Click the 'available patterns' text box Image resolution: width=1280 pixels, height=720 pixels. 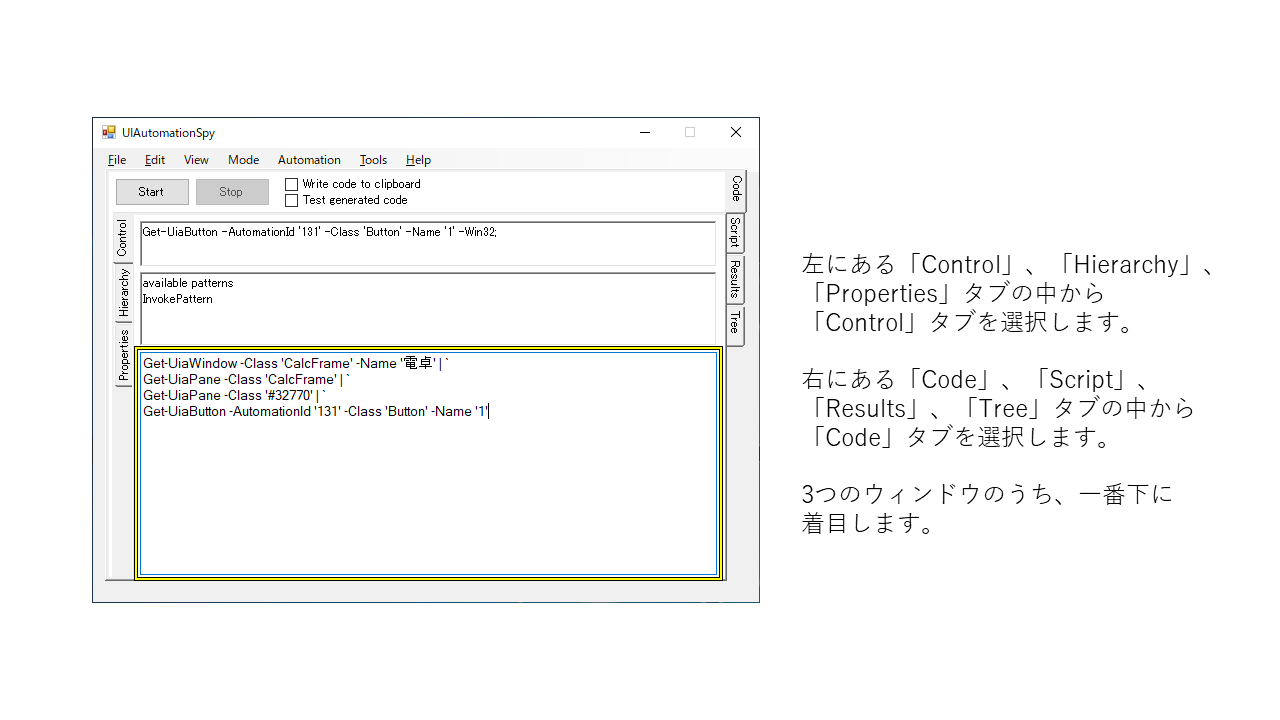(x=428, y=308)
